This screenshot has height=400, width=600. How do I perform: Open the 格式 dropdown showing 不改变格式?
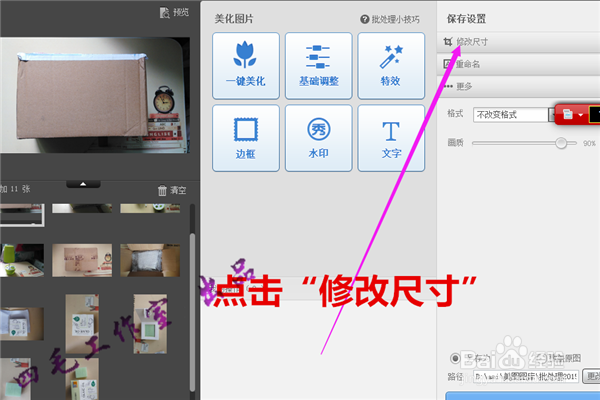pyautogui.click(x=515, y=114)
